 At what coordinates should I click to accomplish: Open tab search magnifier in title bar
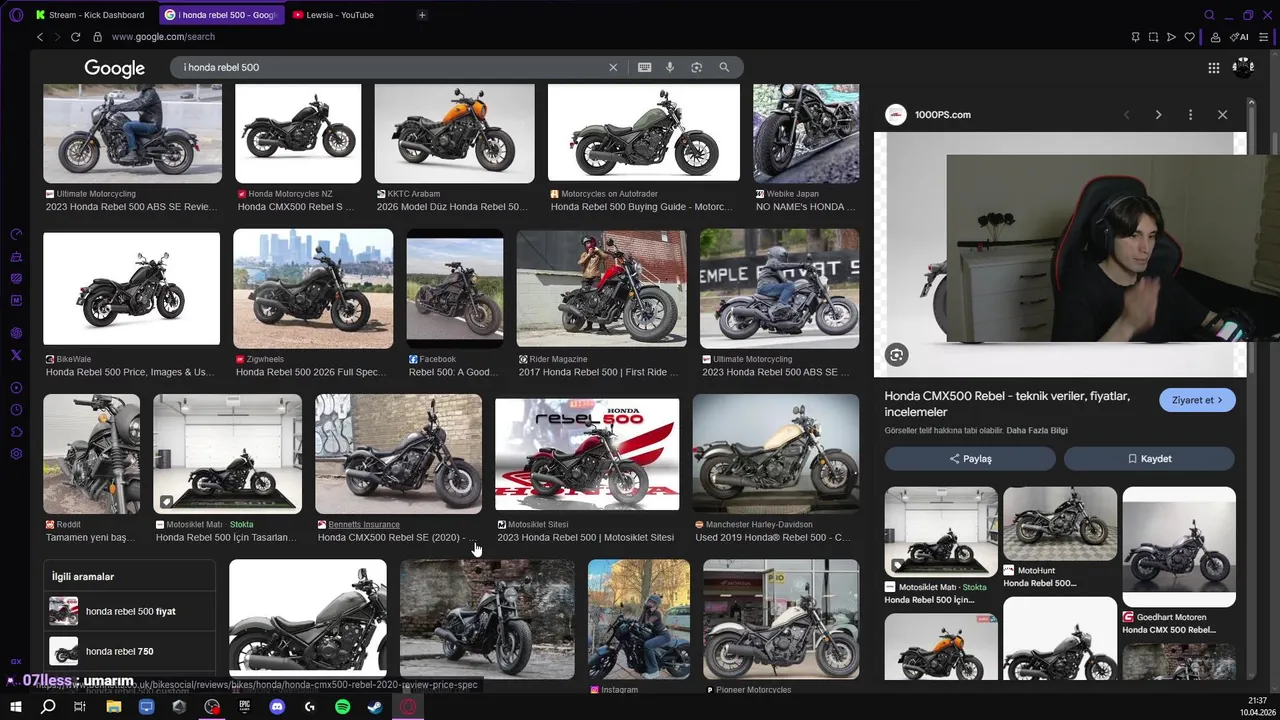click(x=1210, y=15)
